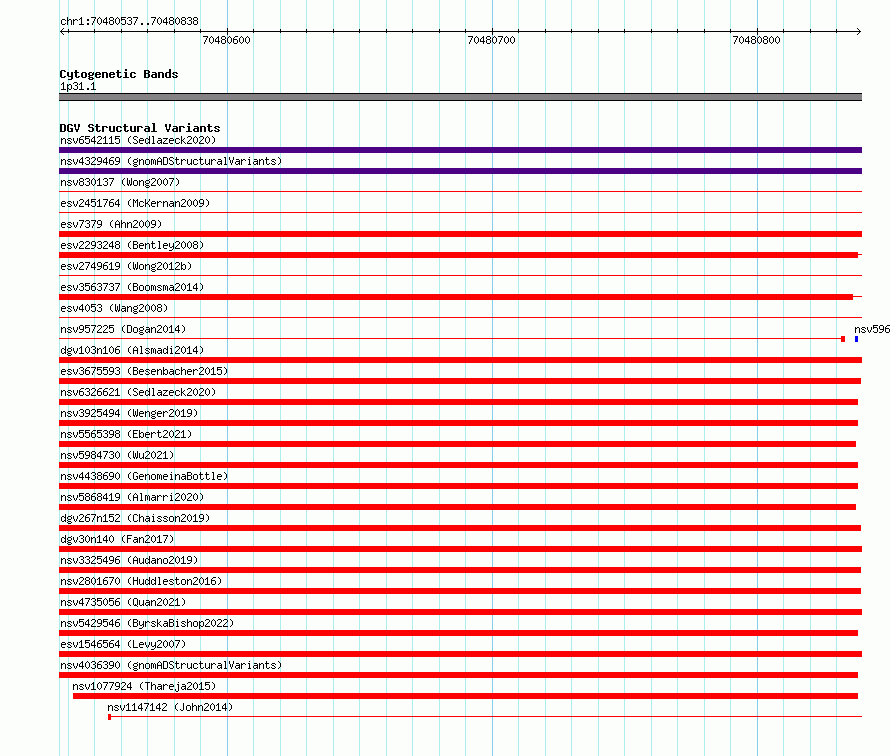The image size is (890, 756).
Task: Open variant nsv830137 (Wong2007)
Action: 120,182
